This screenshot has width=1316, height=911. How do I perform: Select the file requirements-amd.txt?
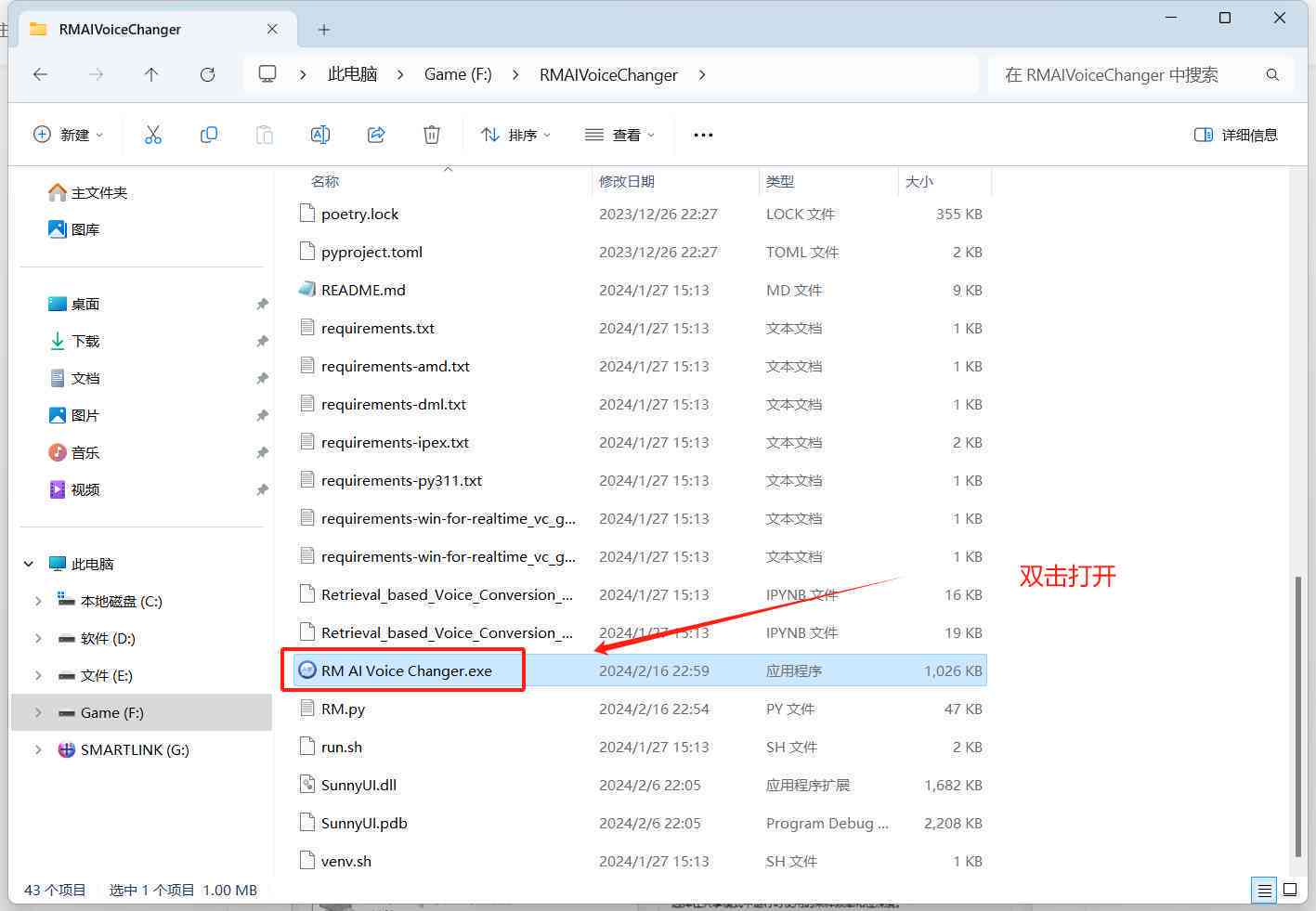pyautogui.click(x=396, y=366)
